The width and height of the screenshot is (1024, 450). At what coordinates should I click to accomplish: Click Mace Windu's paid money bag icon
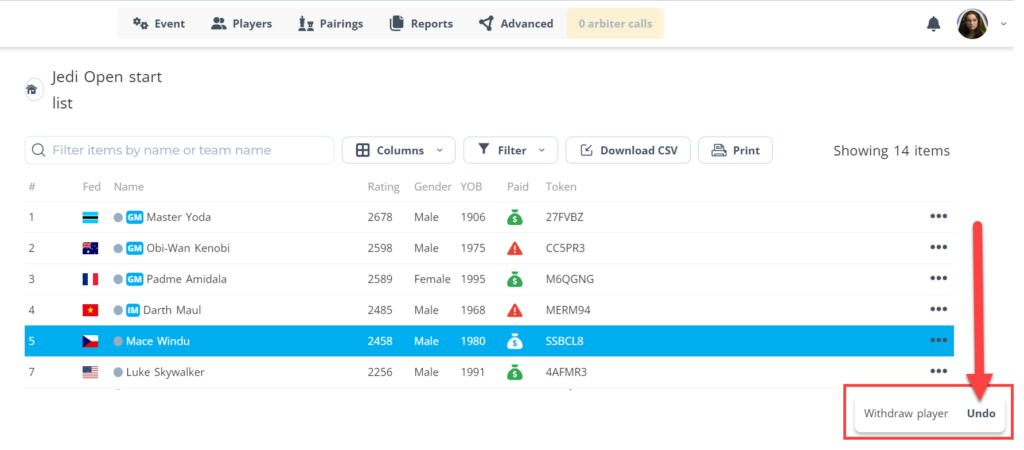click(x=515, y=341)
